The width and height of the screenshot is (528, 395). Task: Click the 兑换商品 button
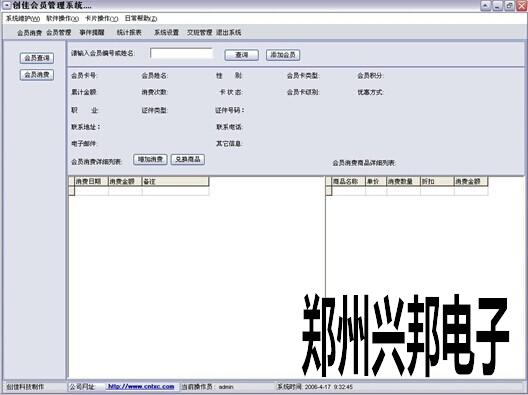pyautogui.click(x=188, y=159)
